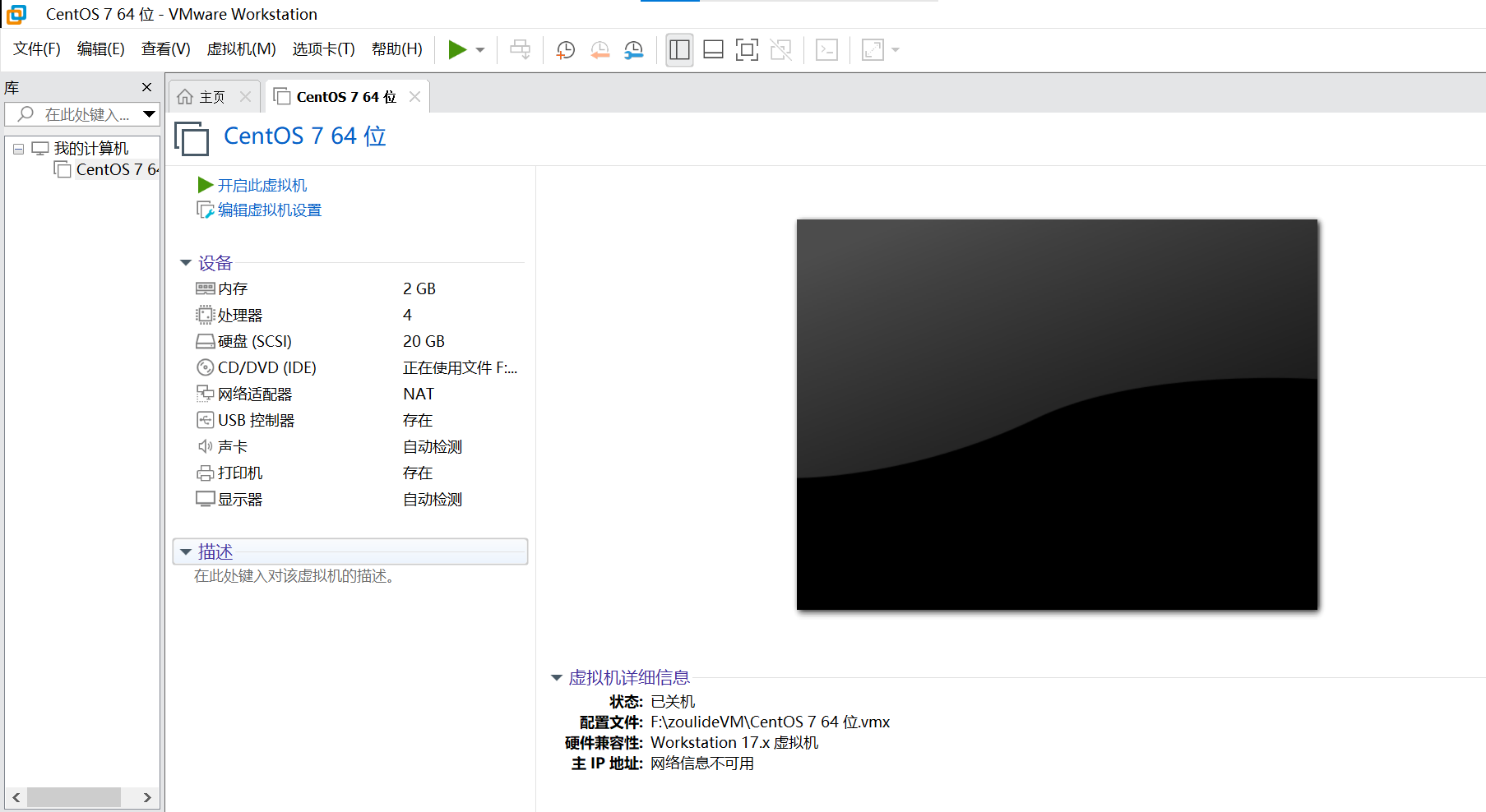The width and height of the screenshot is (1486, 812).
Task: Close the 主页 tab
Action: pos(245,97)
